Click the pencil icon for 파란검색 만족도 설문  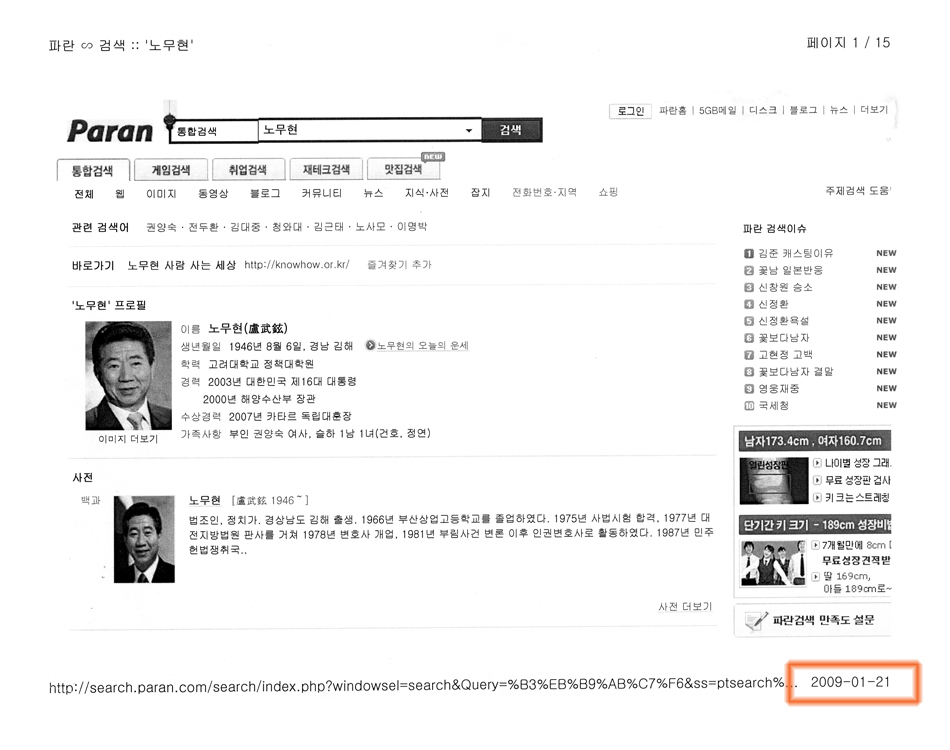(x=756, y=620)
